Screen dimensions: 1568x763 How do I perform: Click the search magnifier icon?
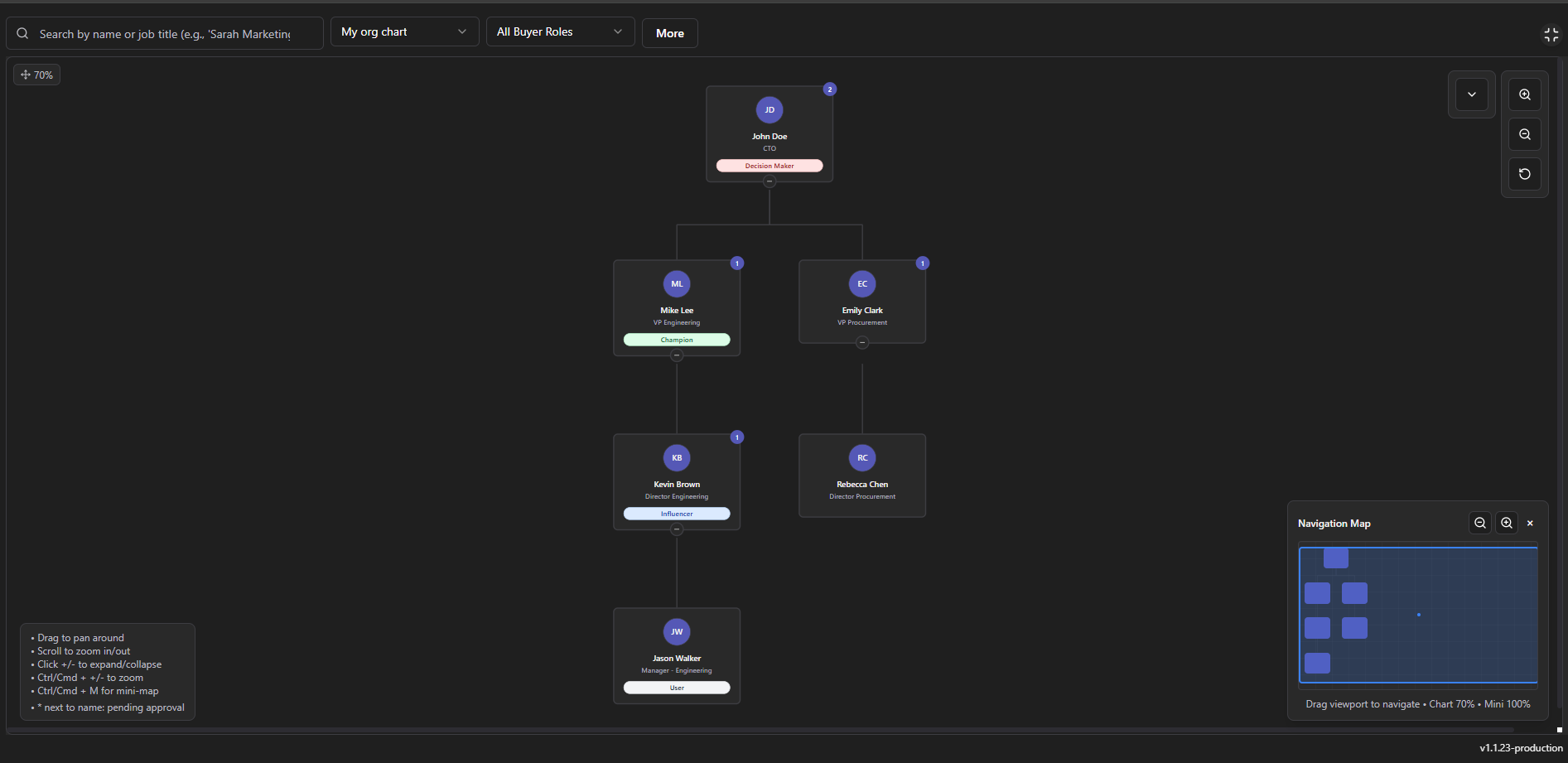pyautogui.click(x=22, y=33)
